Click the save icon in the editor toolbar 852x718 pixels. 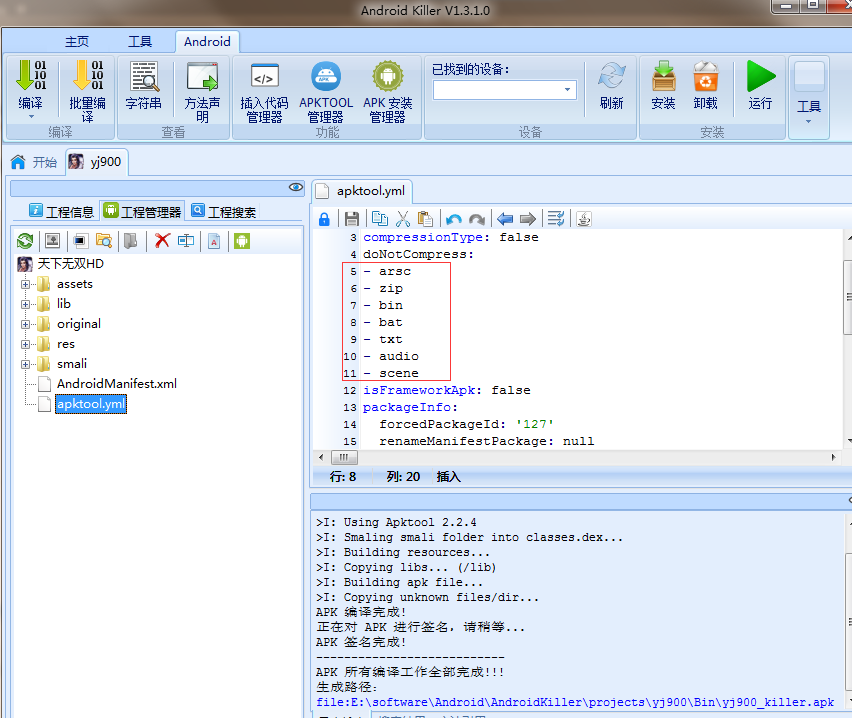[351, 219]
